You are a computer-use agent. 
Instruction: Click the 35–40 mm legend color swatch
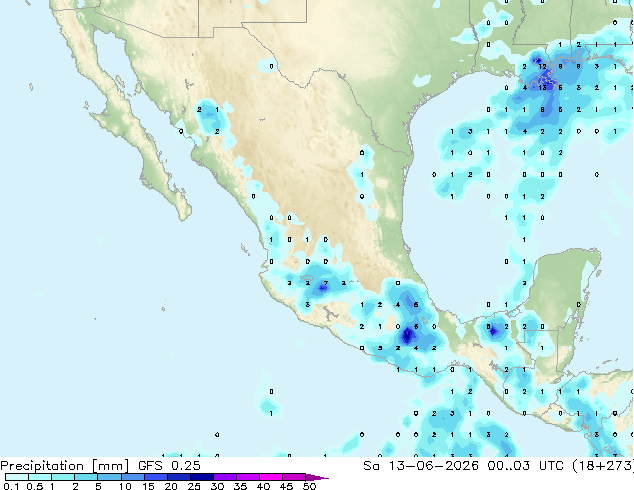click(x=247, y=477)
